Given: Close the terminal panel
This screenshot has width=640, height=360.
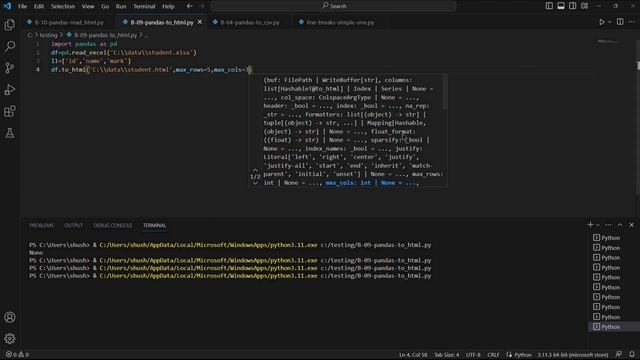Looking at the screenshot, I should (631, 225).
